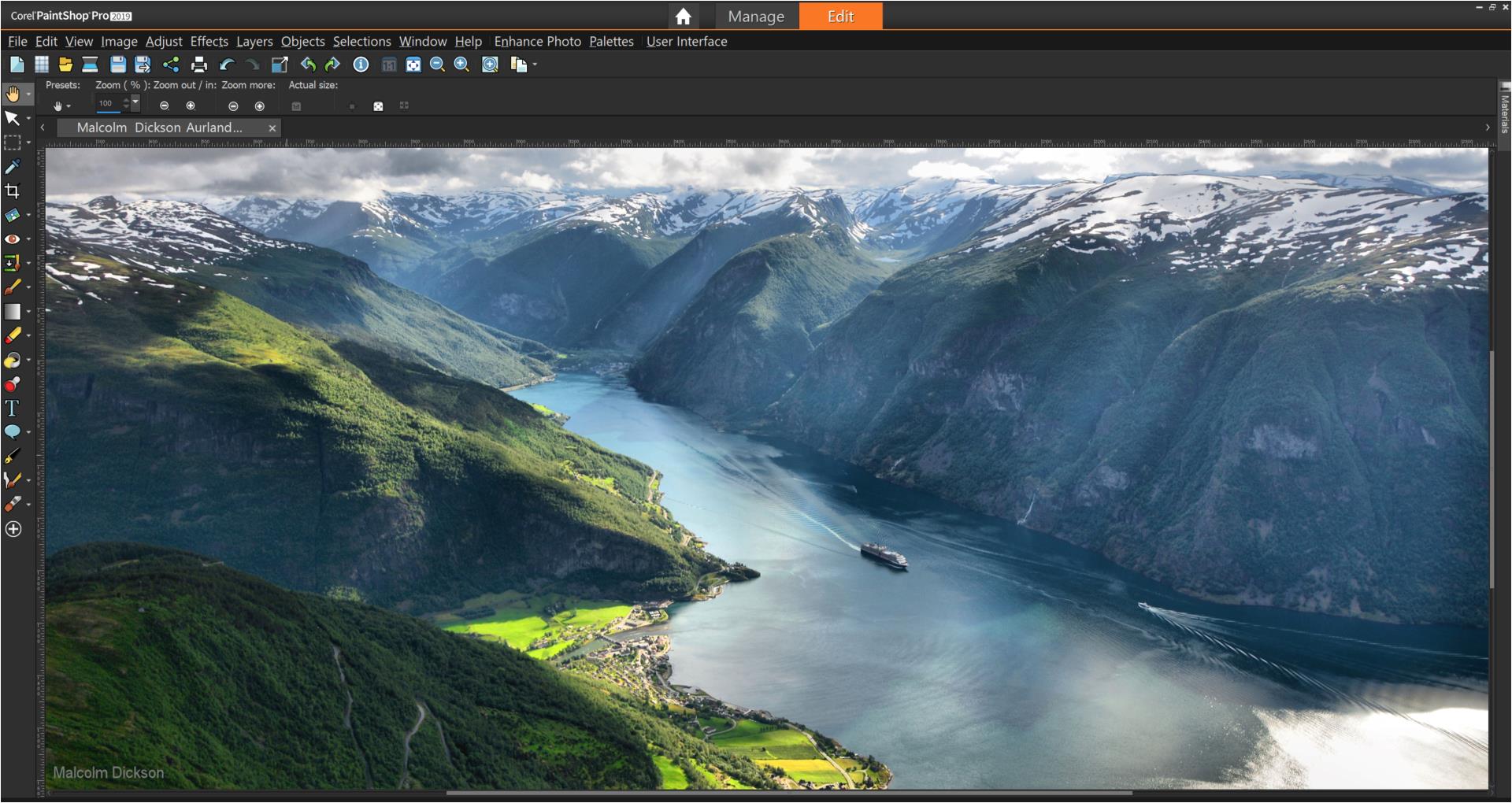Expand the Presets dropdown in options bar
This screenshot has height=803, width=1512.
(x=69, y=106)
